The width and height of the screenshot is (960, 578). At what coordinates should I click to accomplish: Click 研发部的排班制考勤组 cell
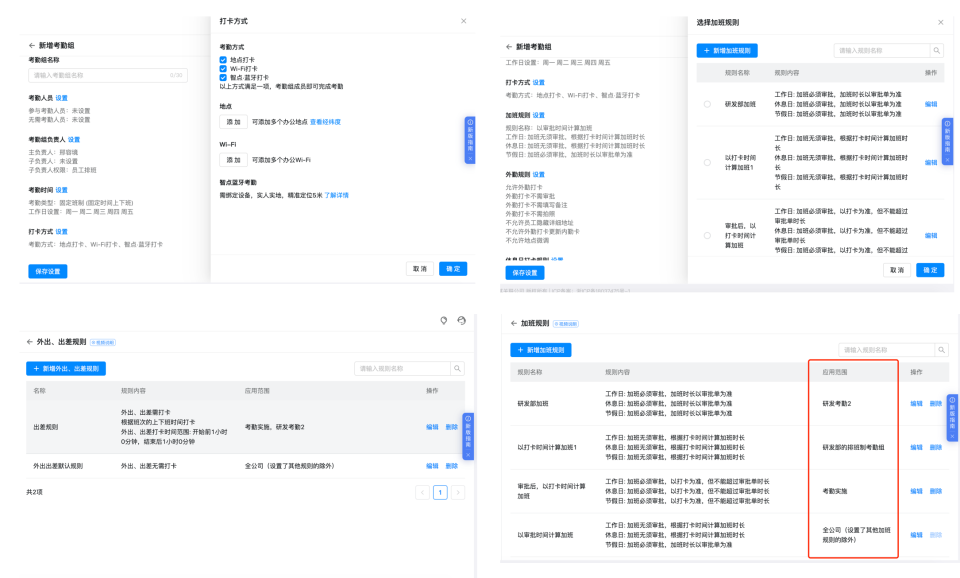point(853,448)
